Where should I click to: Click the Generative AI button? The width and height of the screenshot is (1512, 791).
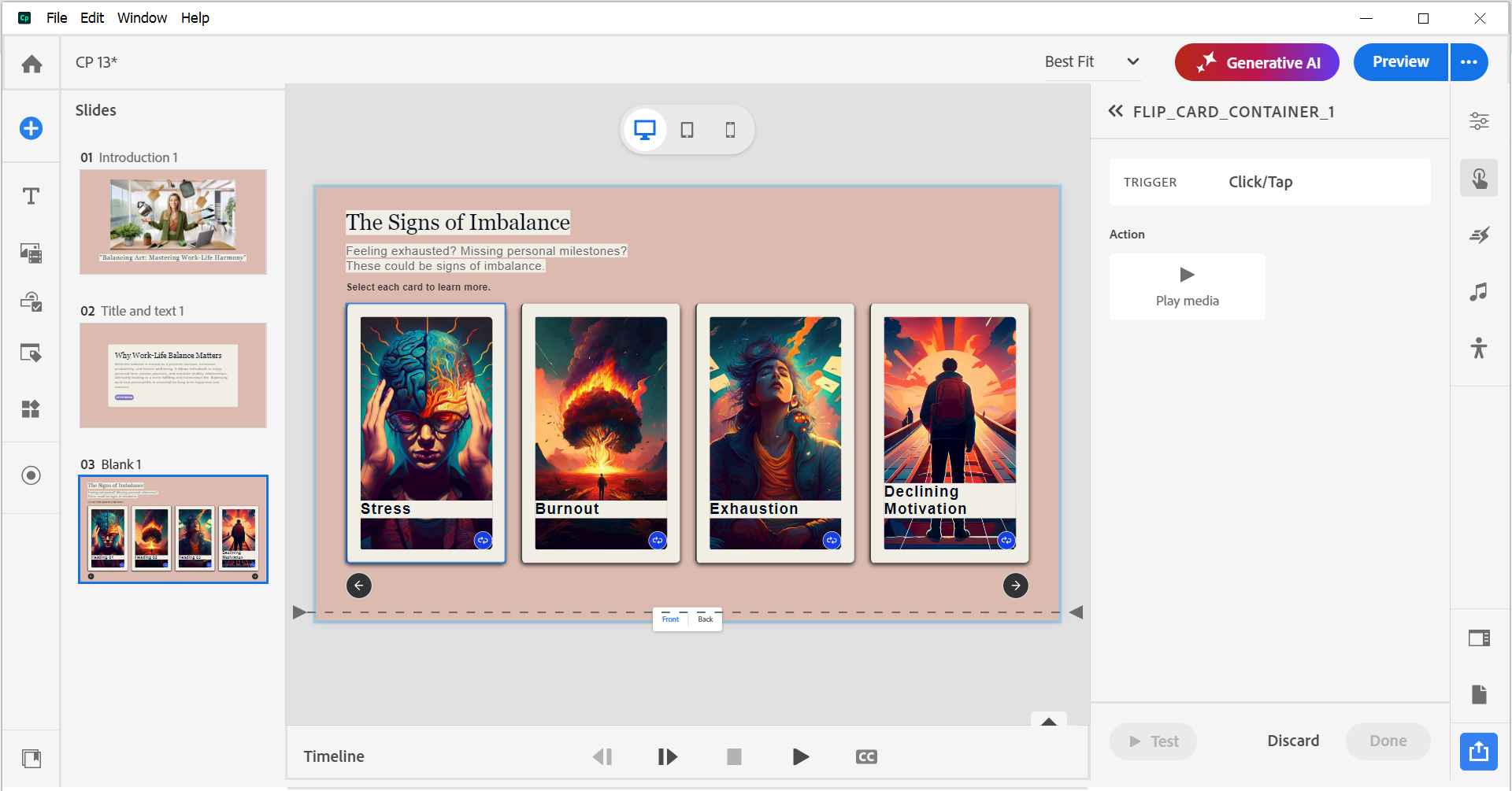coord(1257,62)
